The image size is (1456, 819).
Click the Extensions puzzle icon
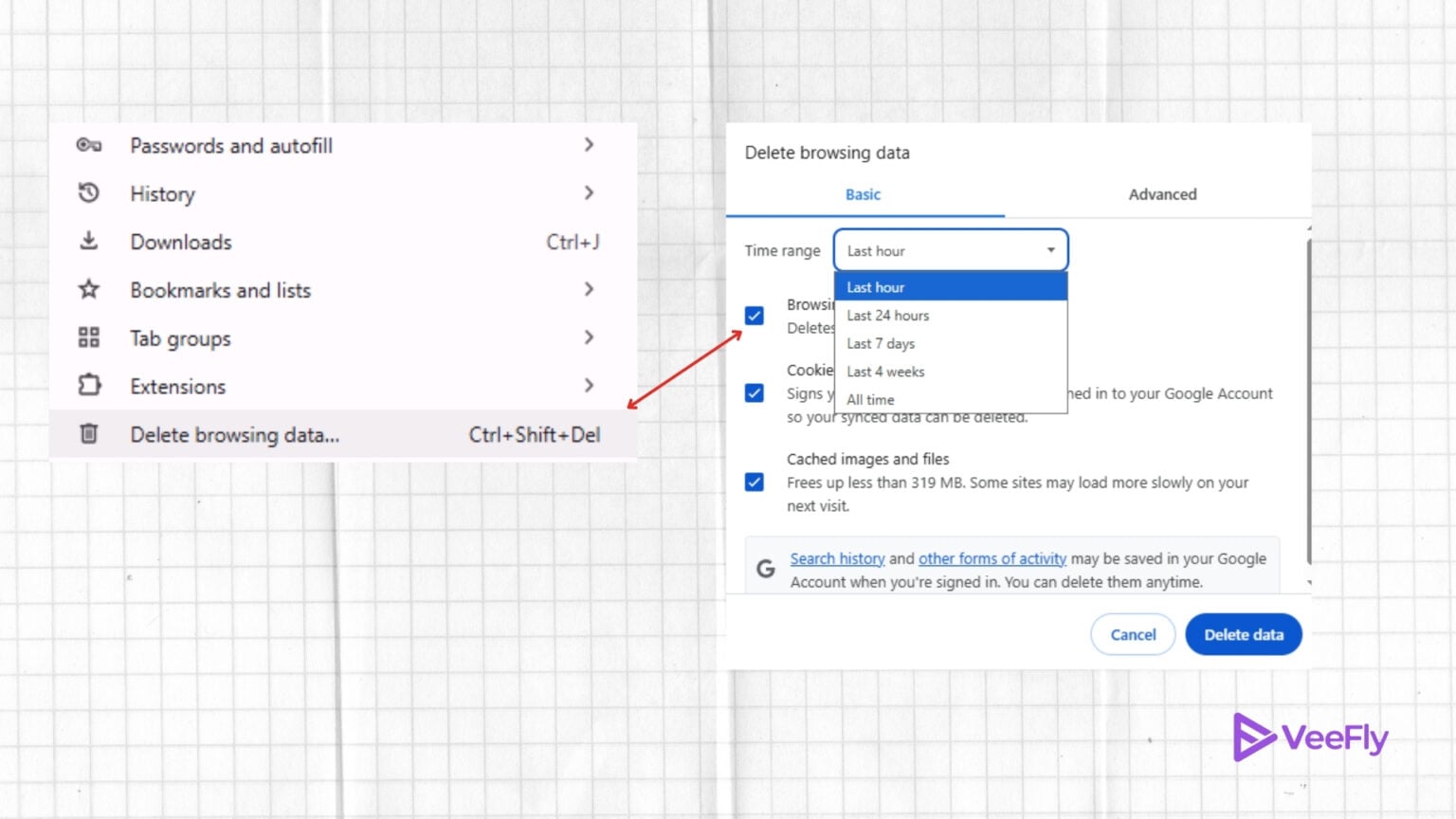click(x=89, y=386)
